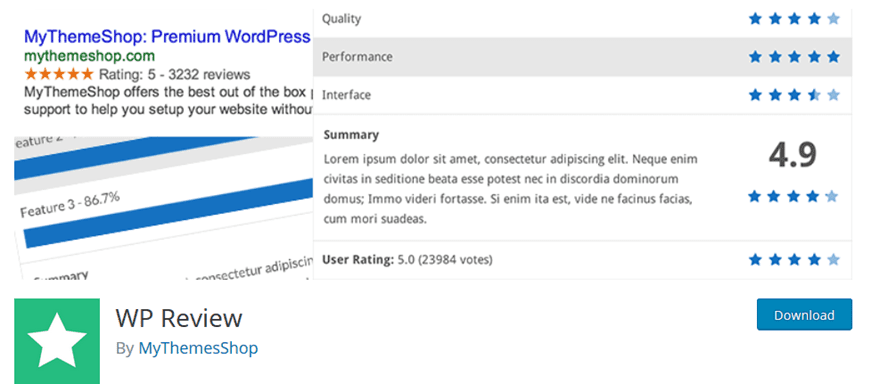The width and height of the screenshot is (880, 384).
Task: Click the mythemeshop.com green URL
Action: pyautogui.click(x=89, y=56)
